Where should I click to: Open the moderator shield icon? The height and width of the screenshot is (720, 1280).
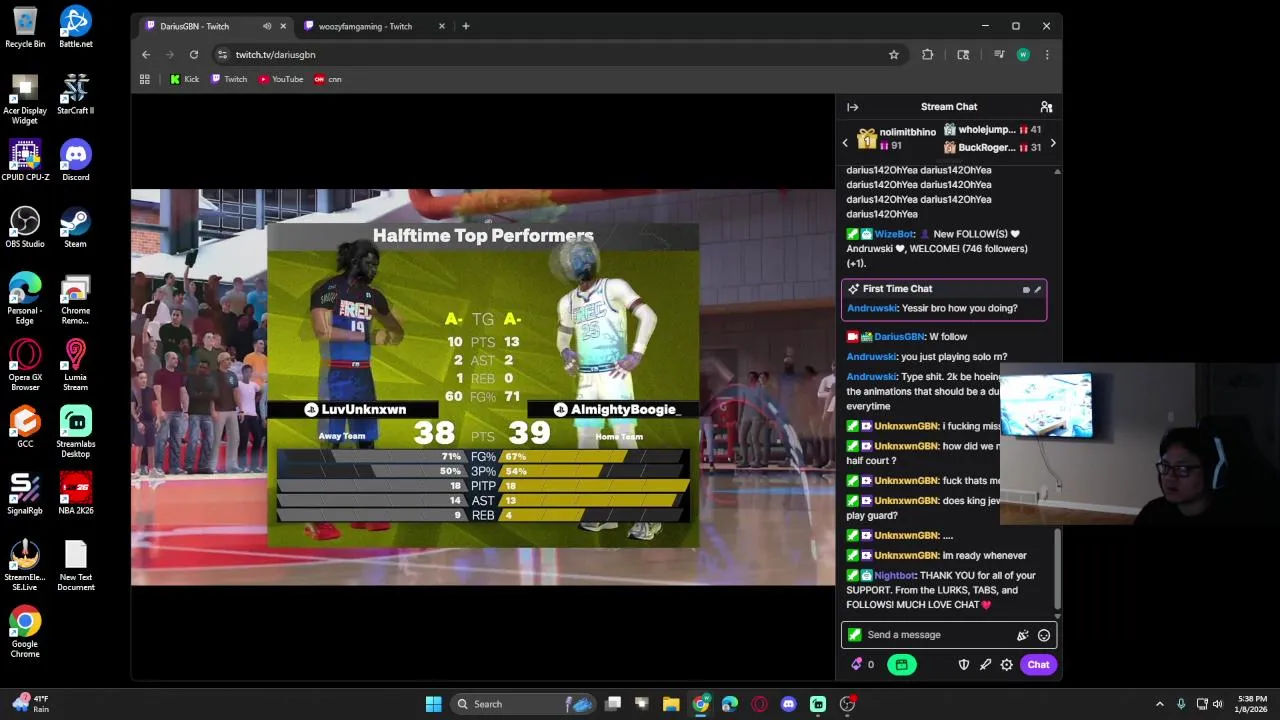pyautogui.click(x=963, y=664)
